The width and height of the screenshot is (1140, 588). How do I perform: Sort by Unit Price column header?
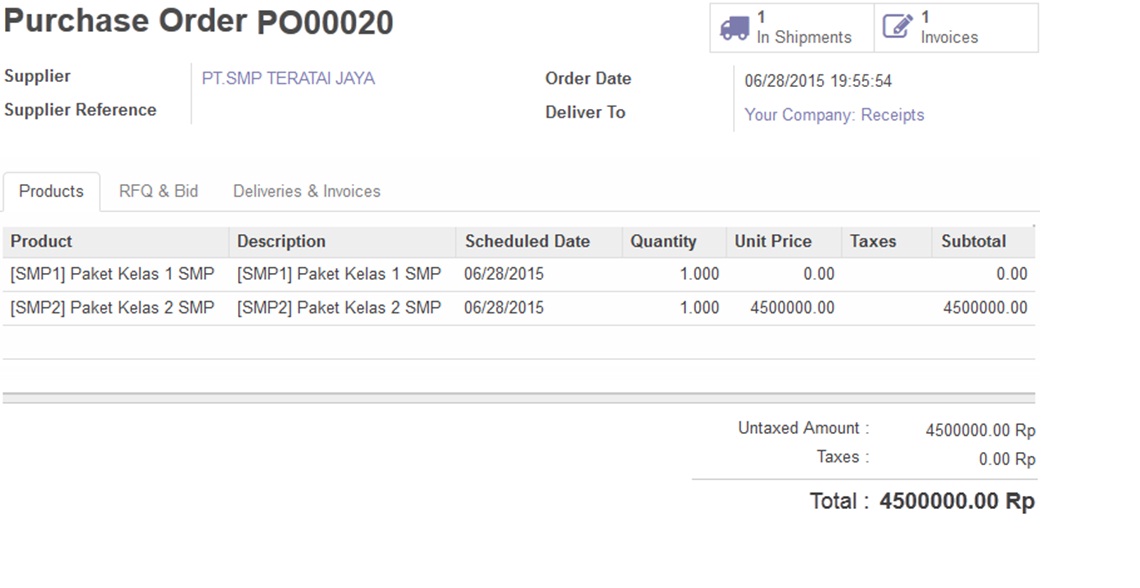pyautogui.click(x=773, y=241)
